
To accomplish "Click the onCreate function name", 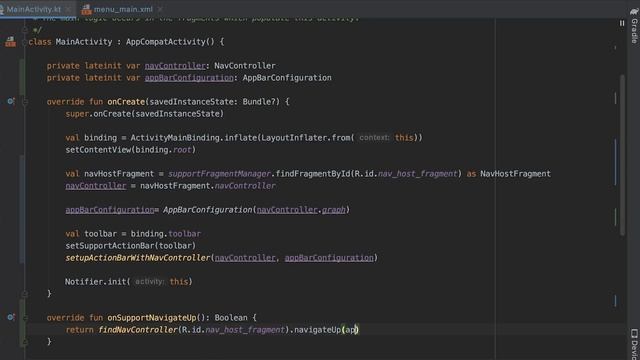I will (x=126, y=102).
